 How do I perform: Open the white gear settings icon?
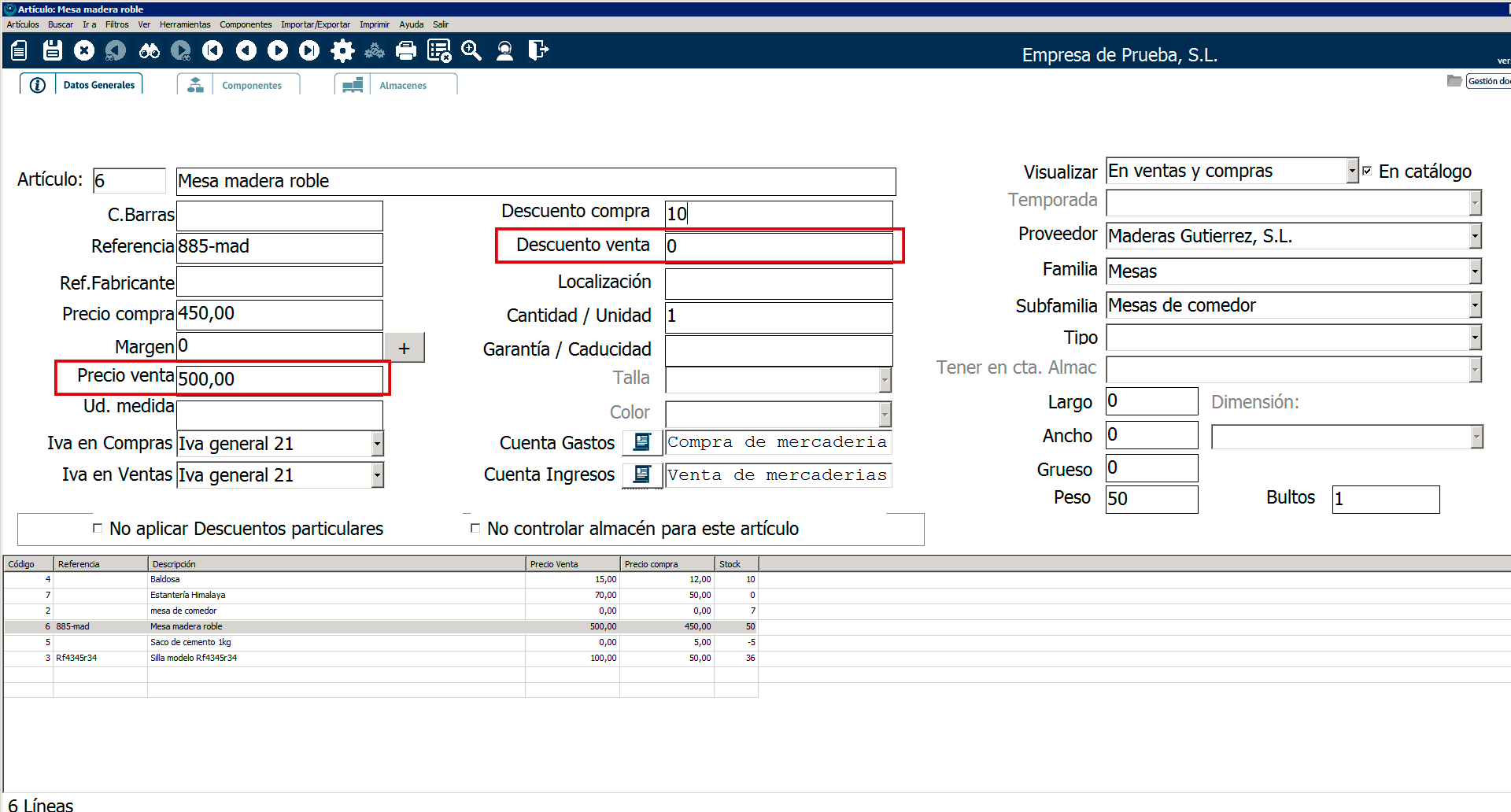(x=342, y=51)
